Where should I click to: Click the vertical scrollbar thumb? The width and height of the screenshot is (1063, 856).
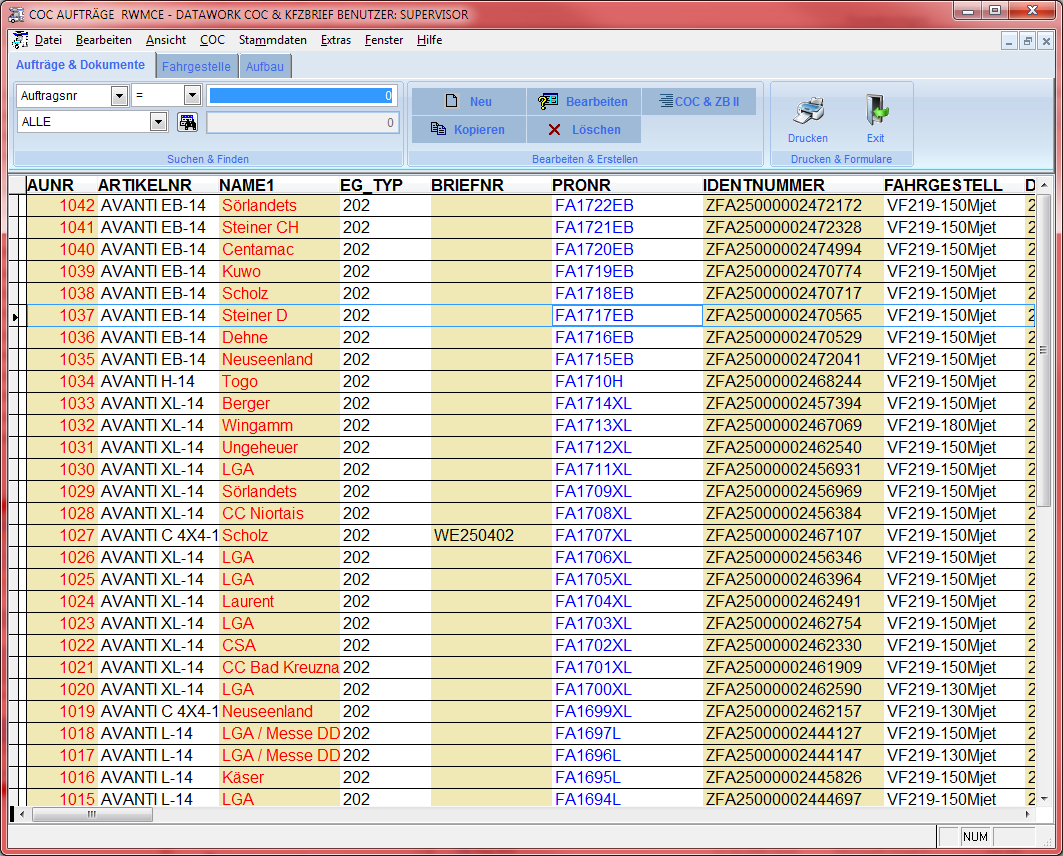click(x=1044, y=350)
